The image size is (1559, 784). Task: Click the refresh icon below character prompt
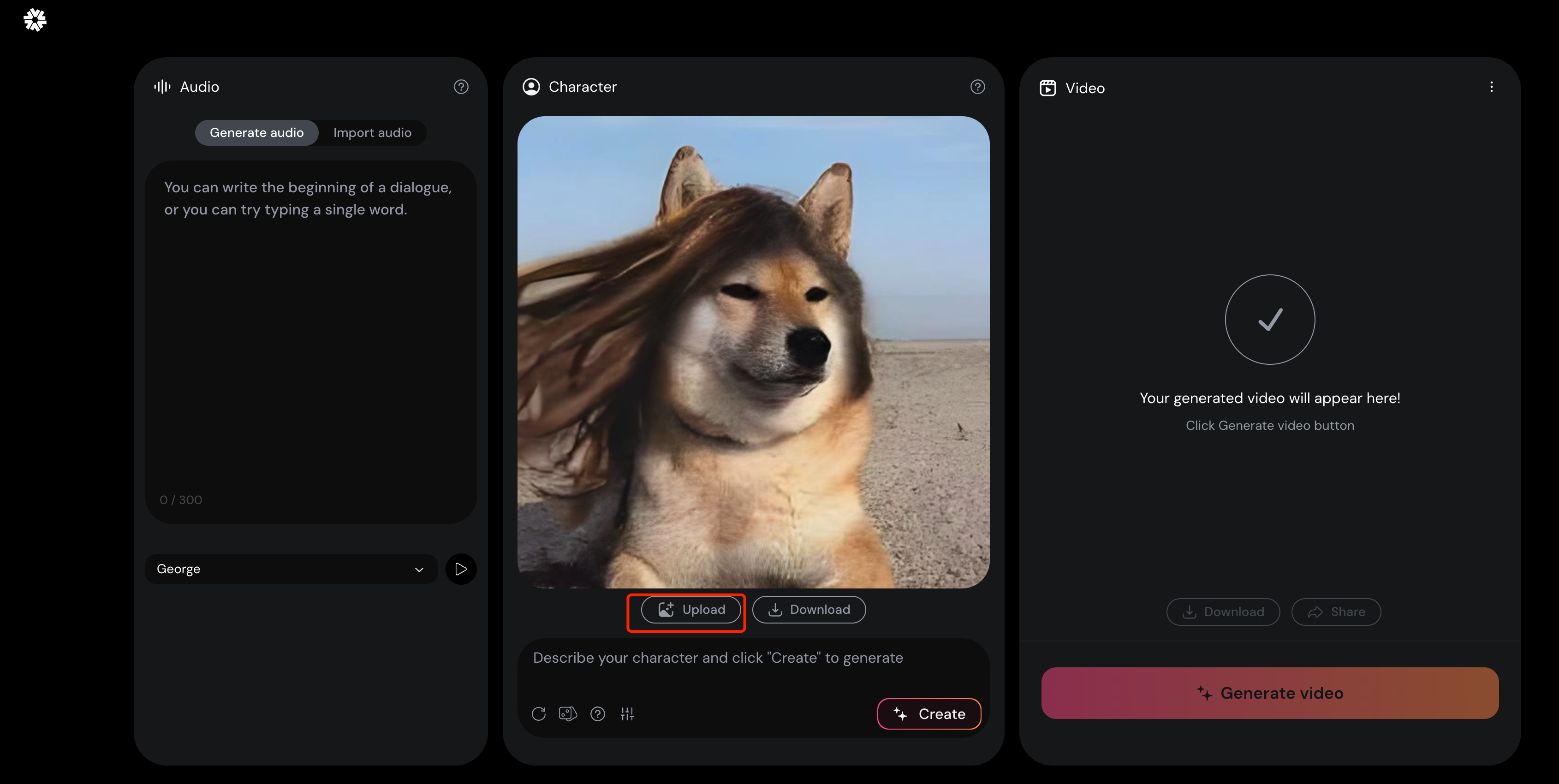(x=539, y=714)
